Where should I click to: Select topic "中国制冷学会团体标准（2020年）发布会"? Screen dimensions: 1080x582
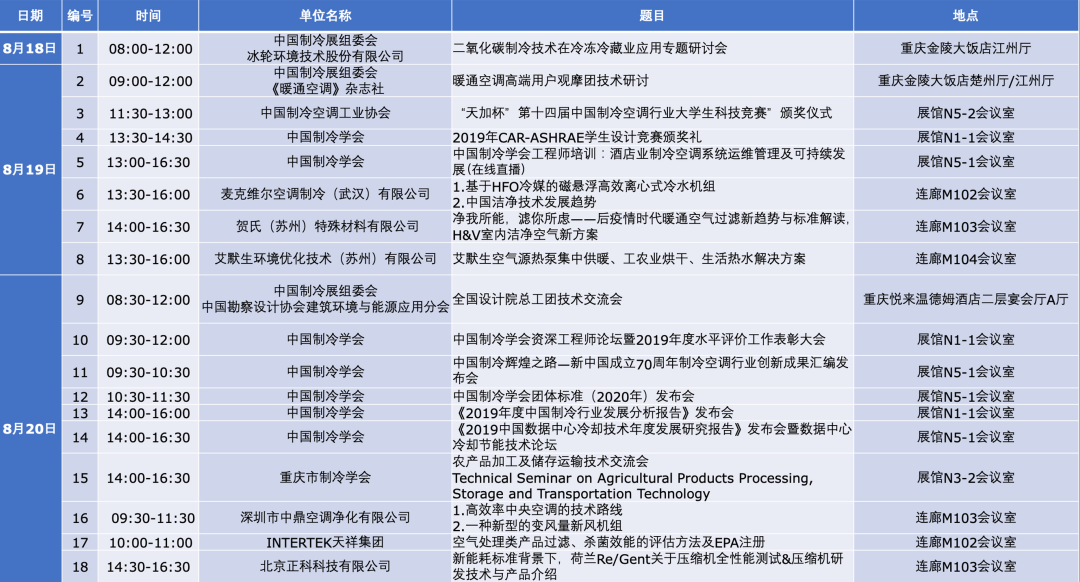click(573, 396)
